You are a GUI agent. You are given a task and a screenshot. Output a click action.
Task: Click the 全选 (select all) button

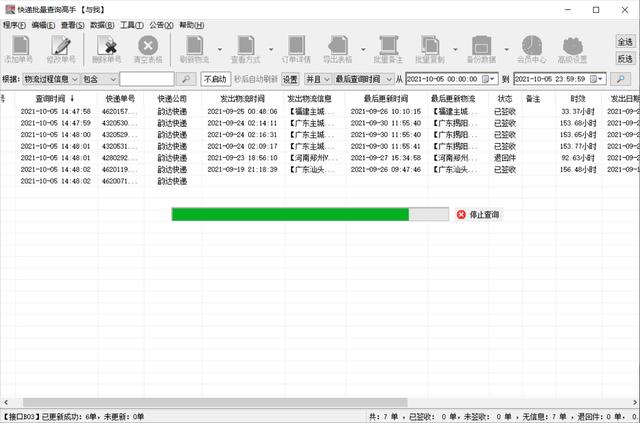[x=625, y=42]
